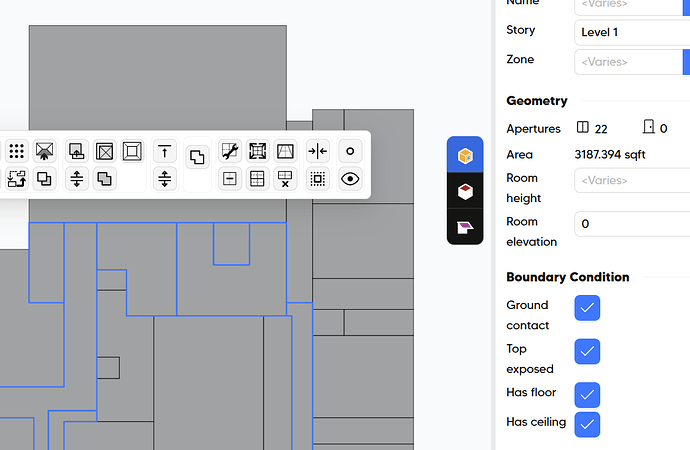Click the dashed selection square icon

(317, 179)
